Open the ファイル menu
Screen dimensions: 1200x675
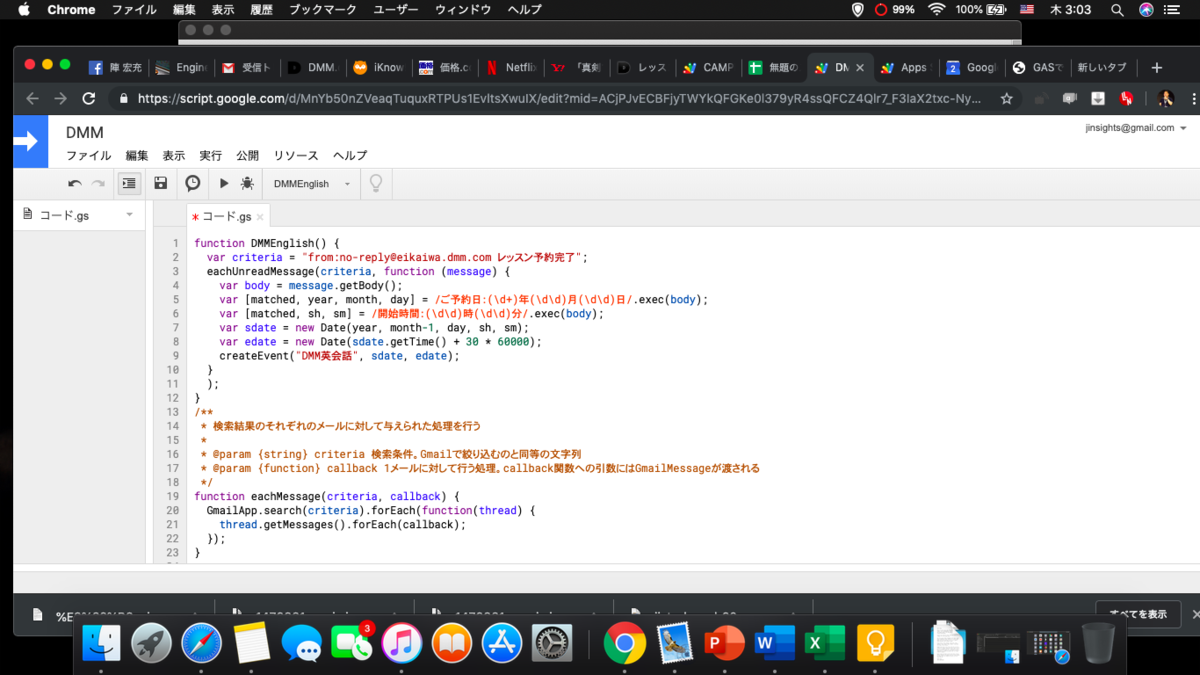[89, 156]
